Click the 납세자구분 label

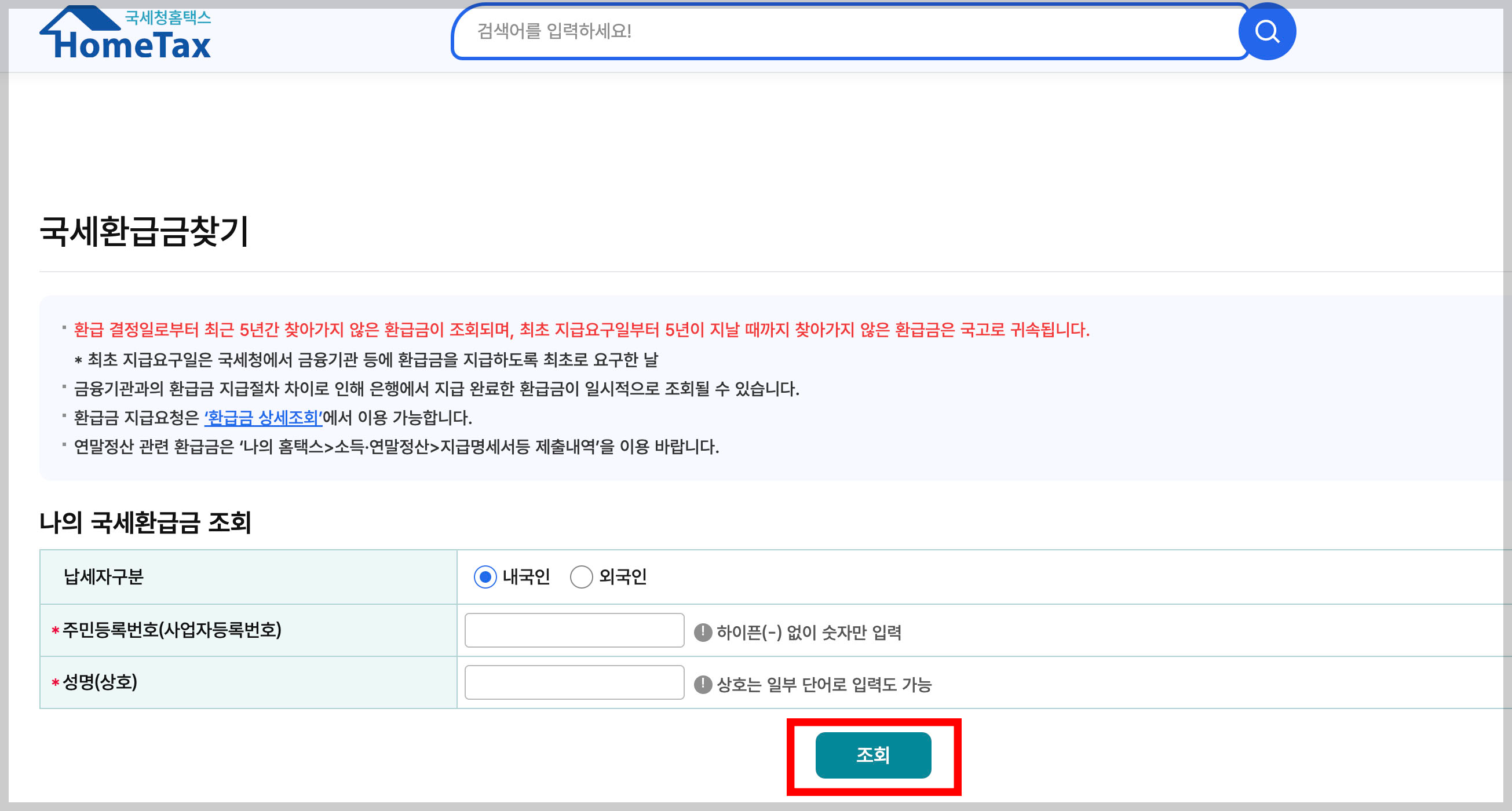click(x=103, y=577)
